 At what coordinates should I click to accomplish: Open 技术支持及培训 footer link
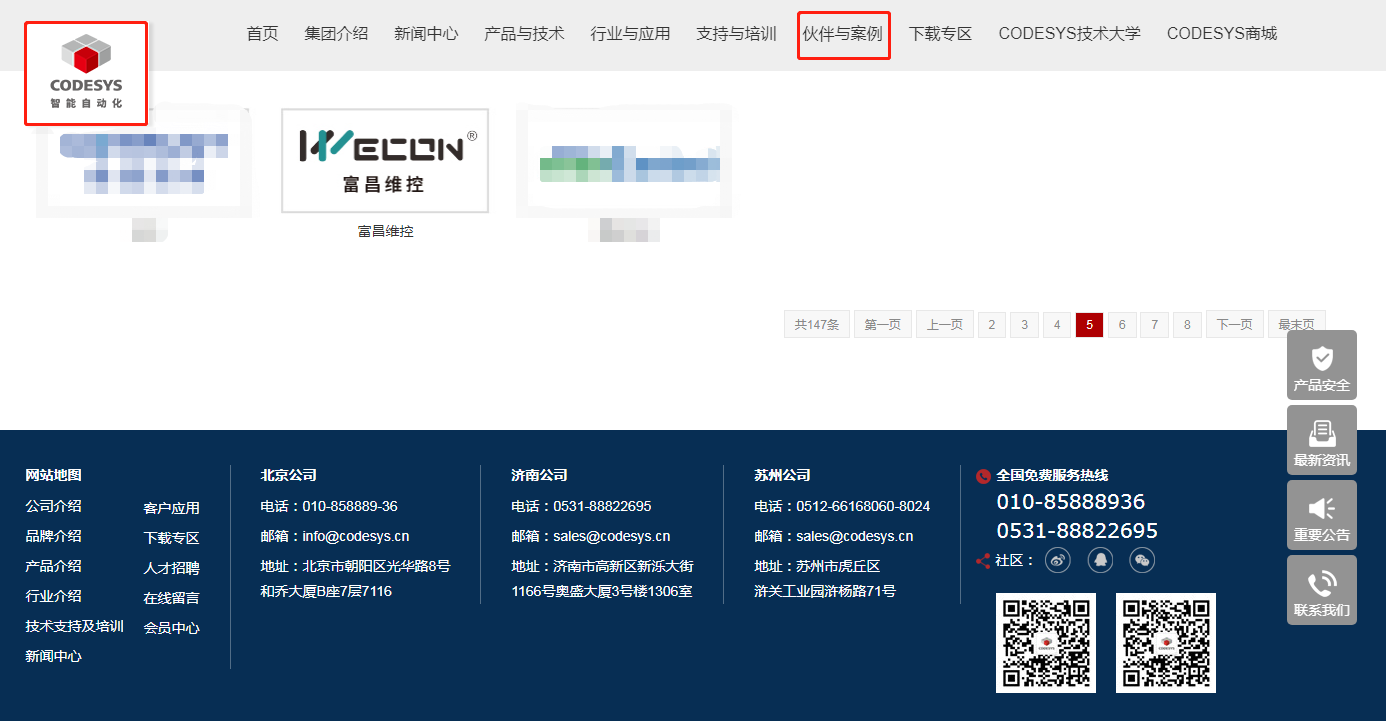[x=74, y=626]
